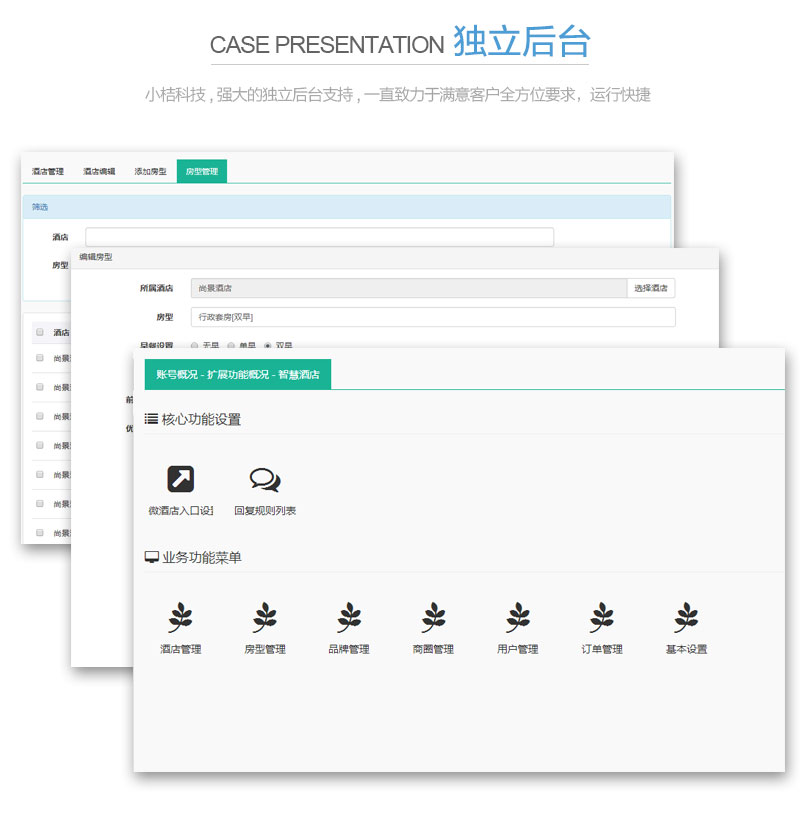This screenshot has width=800, height=826.
Task: Switch to the 酒店管理 tab at the top
Action: point(47,172)
